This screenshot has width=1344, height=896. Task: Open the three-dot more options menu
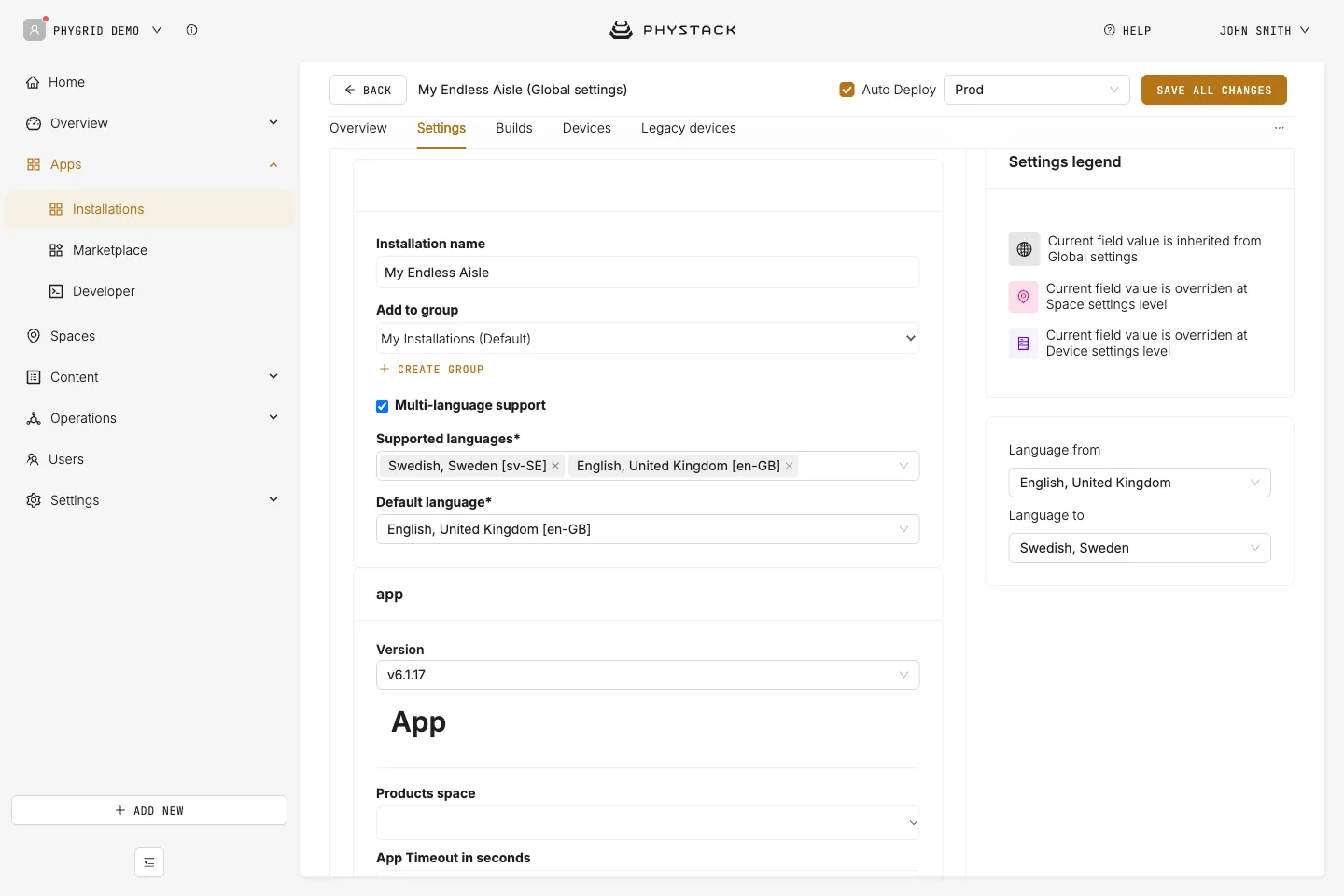point(1280,128)
